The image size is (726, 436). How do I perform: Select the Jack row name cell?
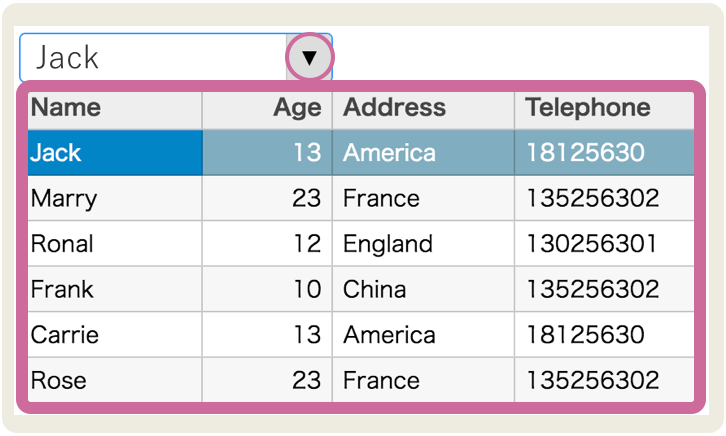115,153
